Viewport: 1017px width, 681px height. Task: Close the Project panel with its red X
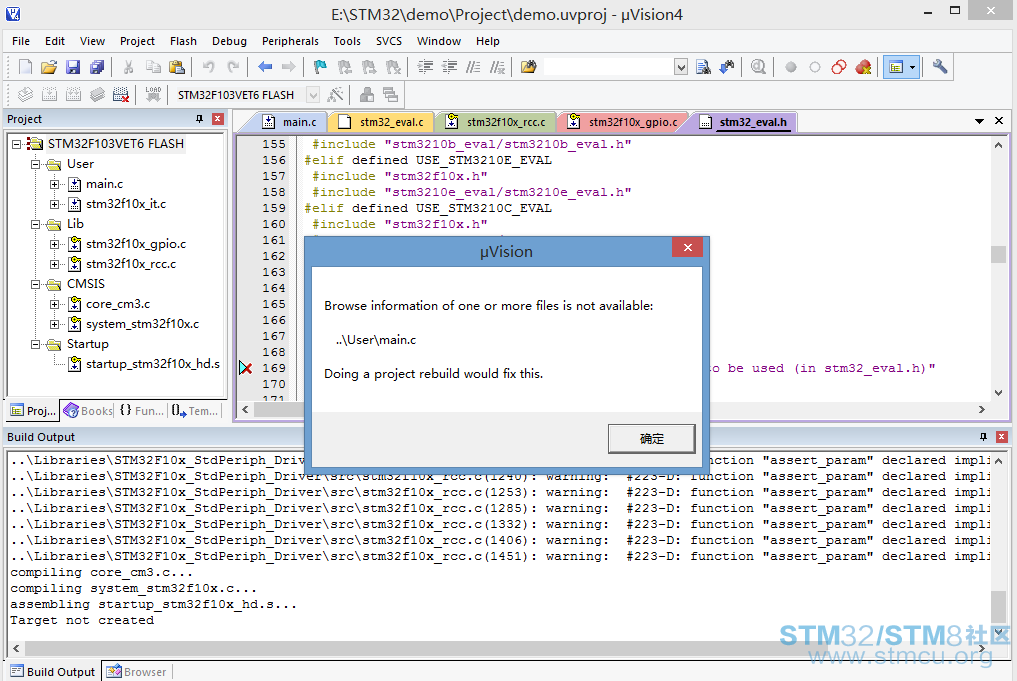click(218, 119)
